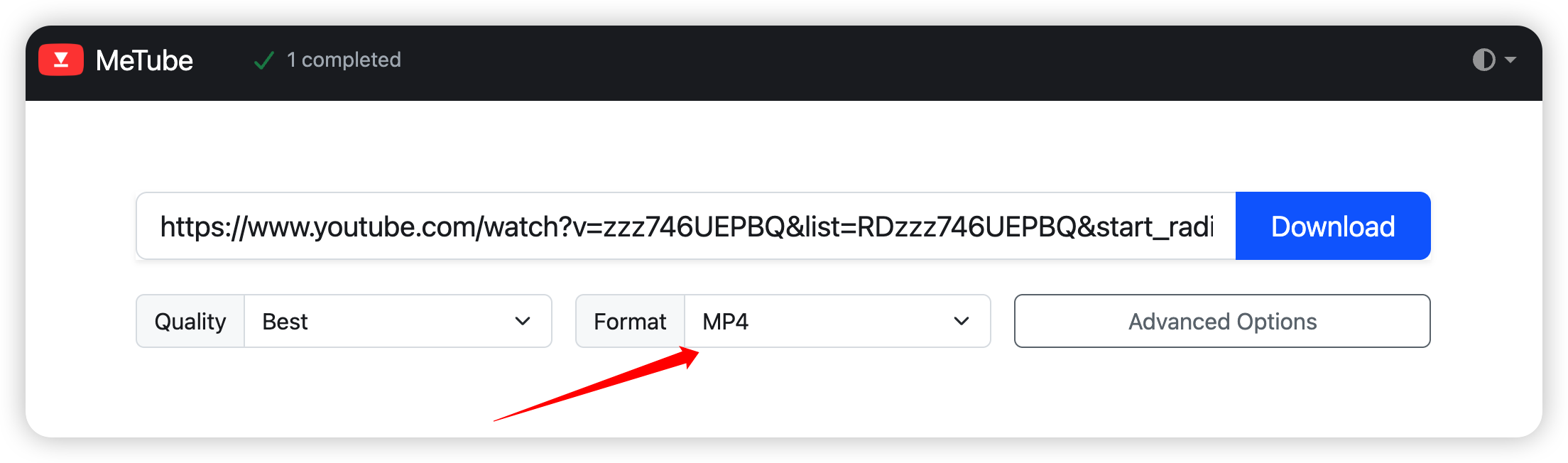Open the theme menu caret
The height and width of the screenshot is (463, 1568).
click(1510, 60)
